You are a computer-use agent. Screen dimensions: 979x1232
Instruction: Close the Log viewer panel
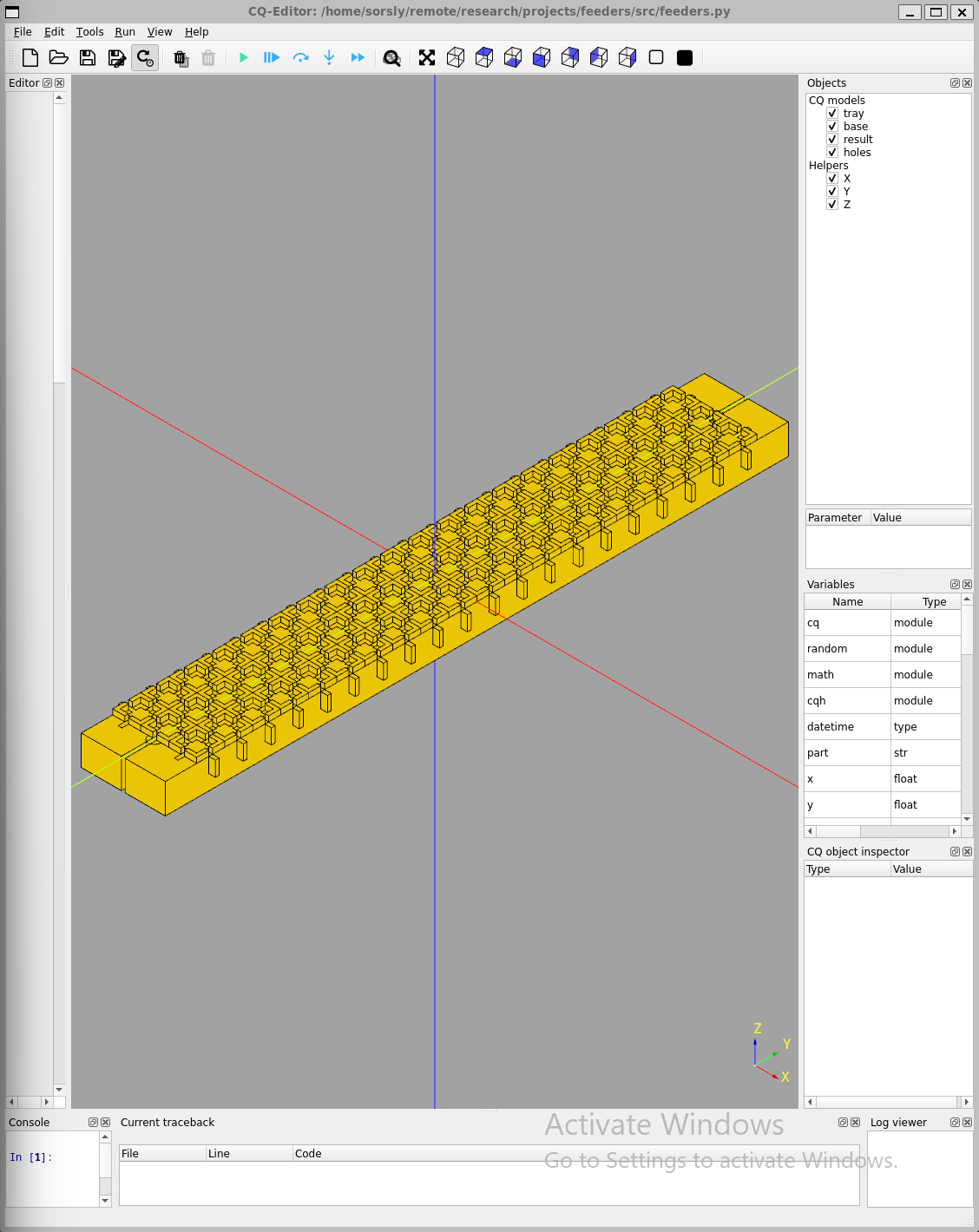click(x=967, y=1123)
